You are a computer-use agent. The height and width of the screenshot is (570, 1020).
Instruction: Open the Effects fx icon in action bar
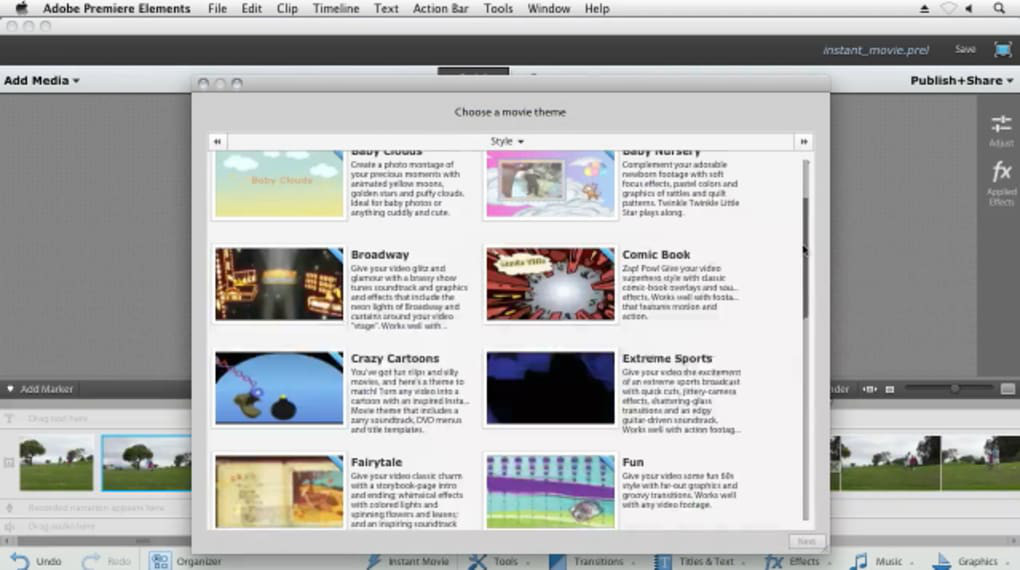coord(774,561)
